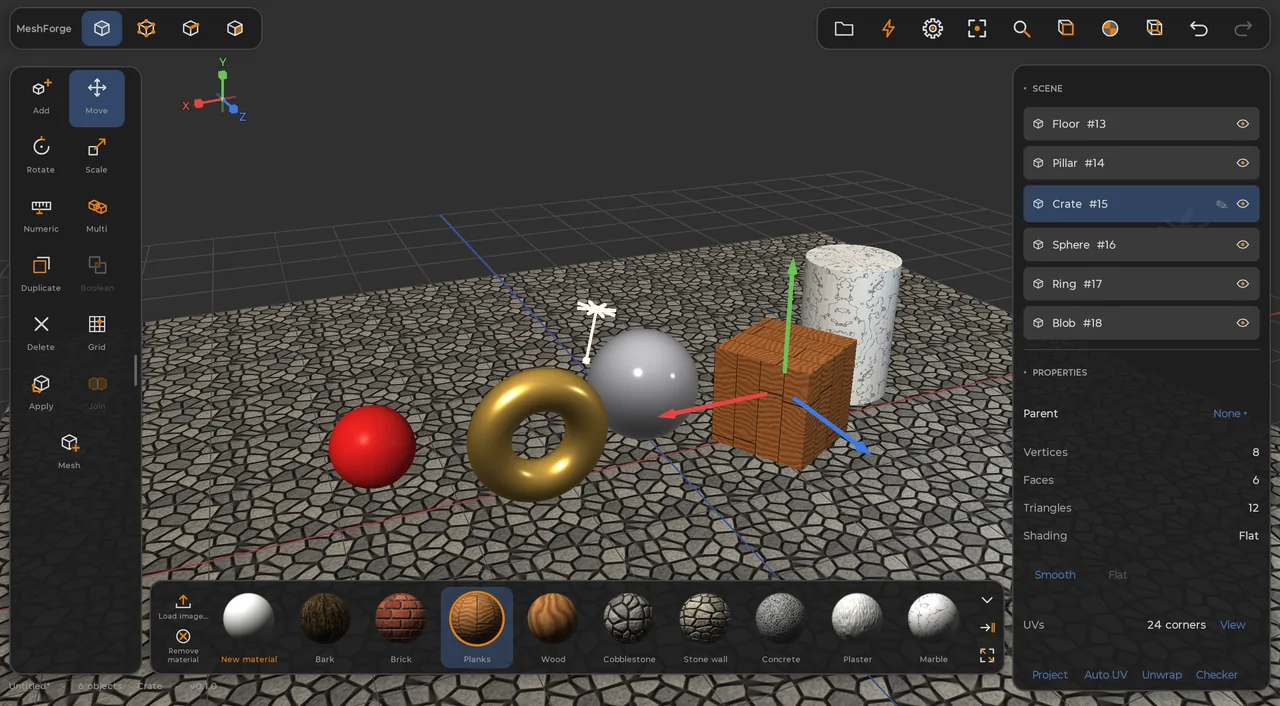Select Sphere #16 in scene list
This screenshot has height=706, width=1280.
click(1141, 245)
